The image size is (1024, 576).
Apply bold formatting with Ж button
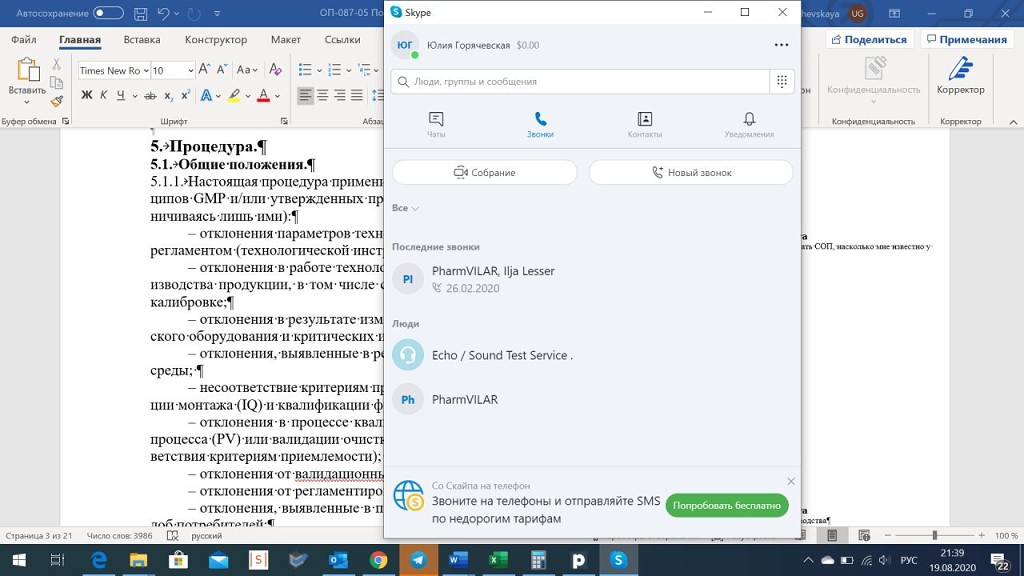(x=86, y=96)
